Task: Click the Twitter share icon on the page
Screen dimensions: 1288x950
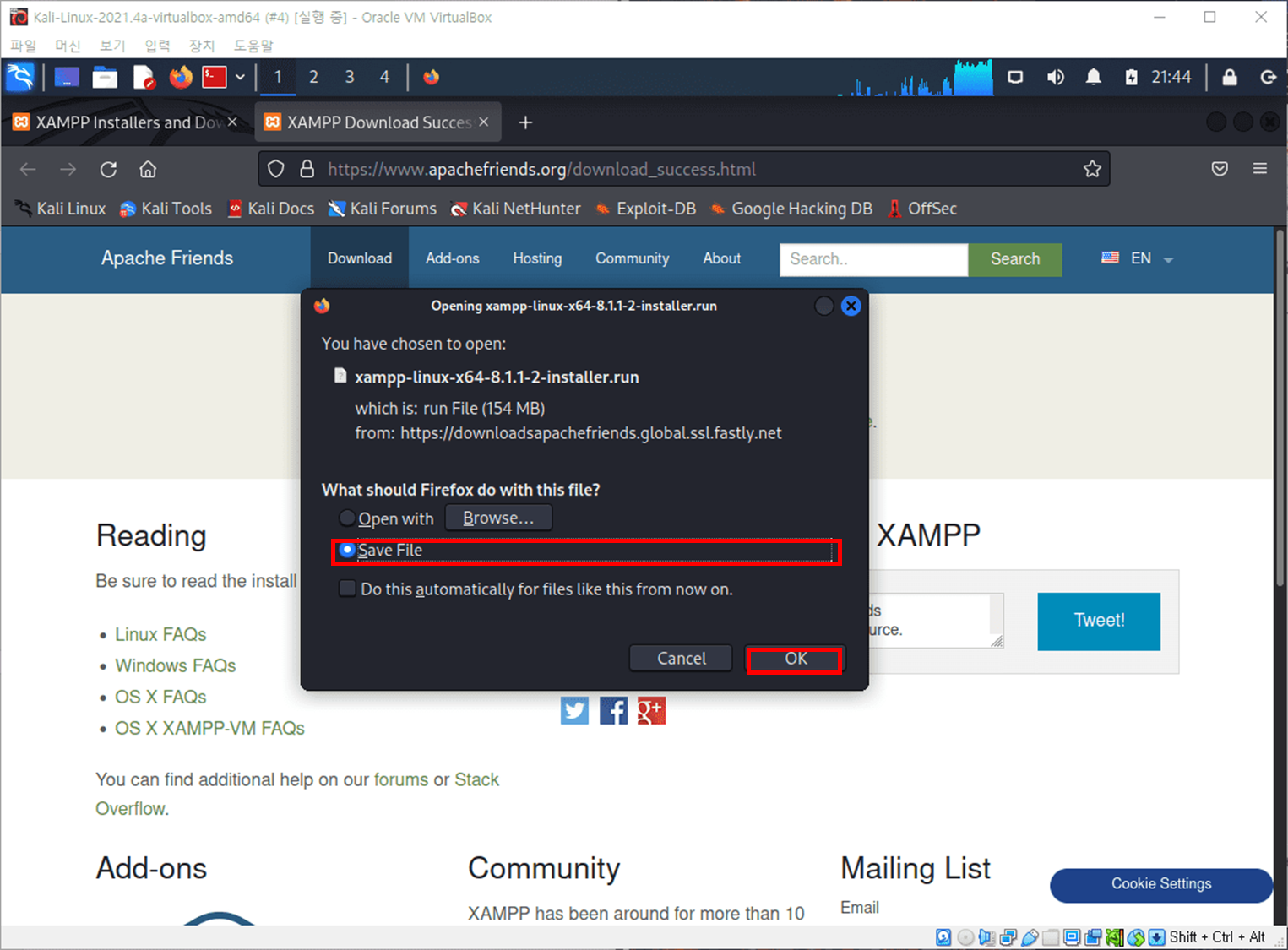Action: click(574, 710)
